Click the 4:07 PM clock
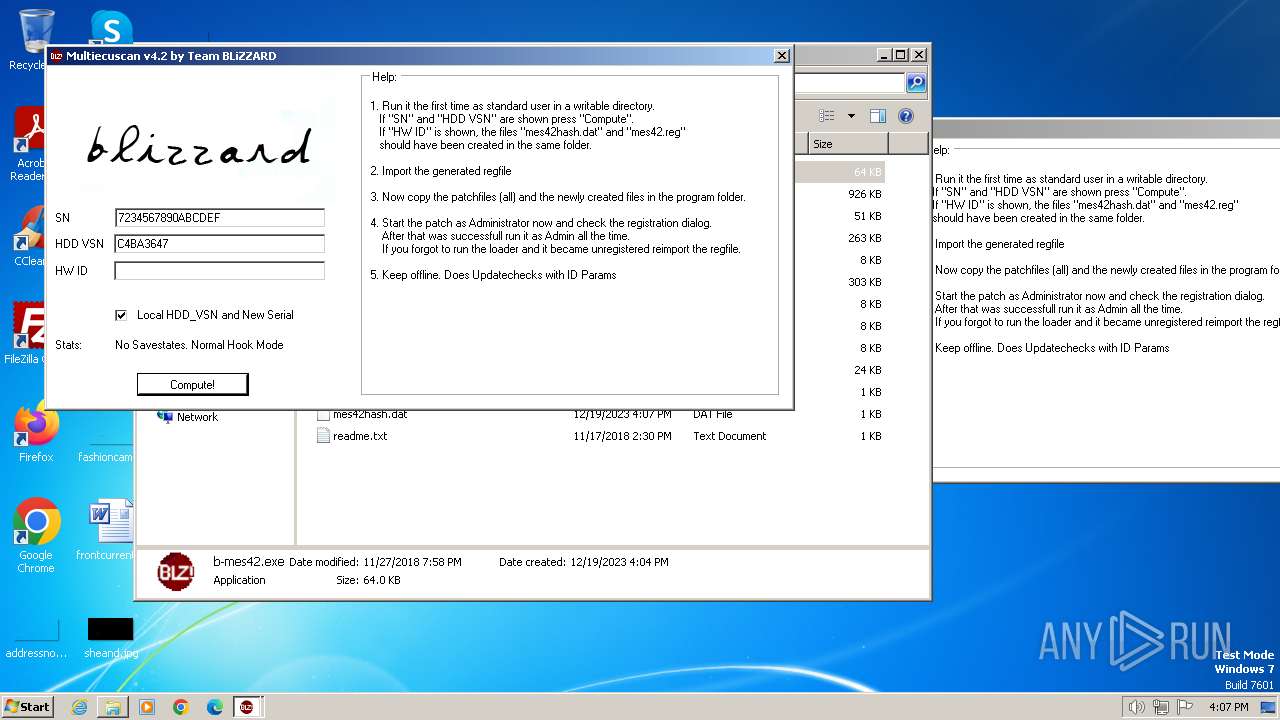This screenshot has height=720, width=1280. [1229, 707]
